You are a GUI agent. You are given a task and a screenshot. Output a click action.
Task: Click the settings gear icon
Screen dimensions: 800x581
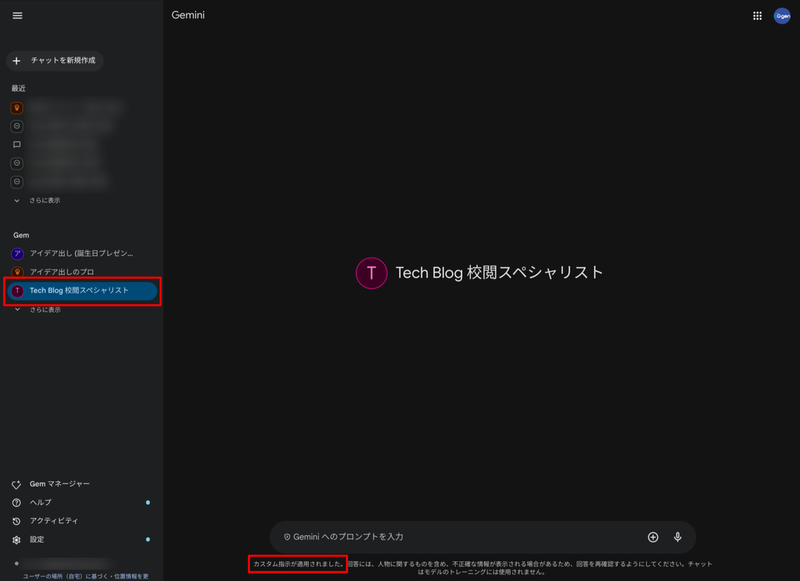16,540
